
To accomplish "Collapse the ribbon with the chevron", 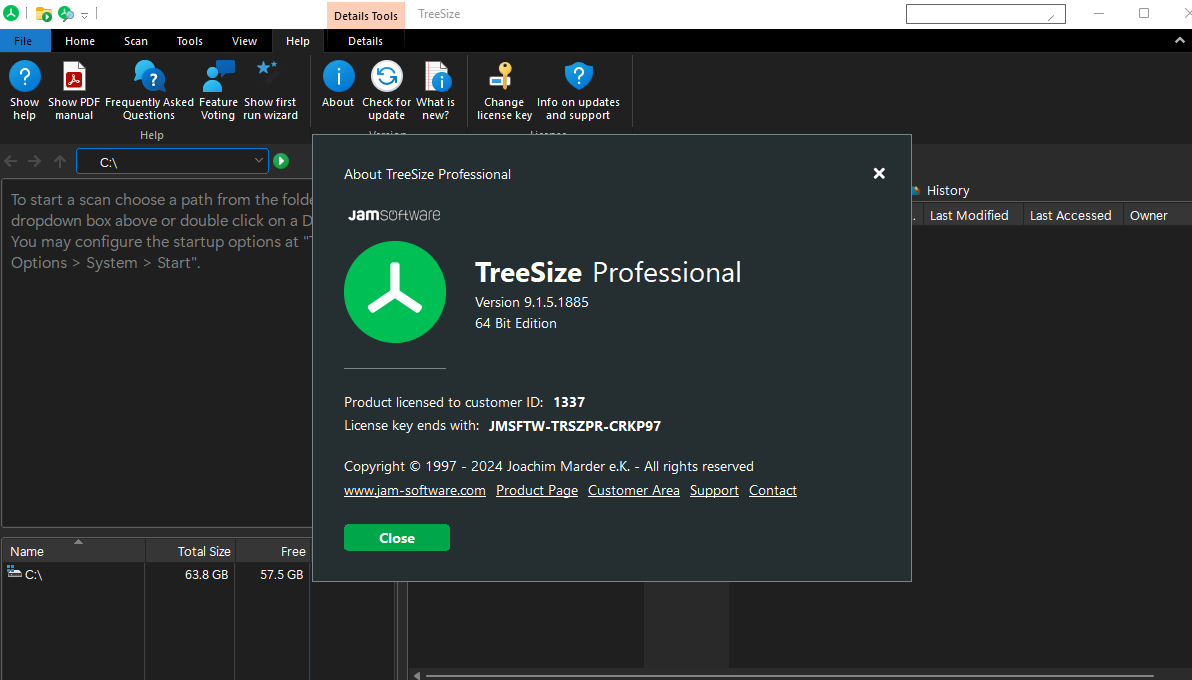I will click(x=1180, y=41).
